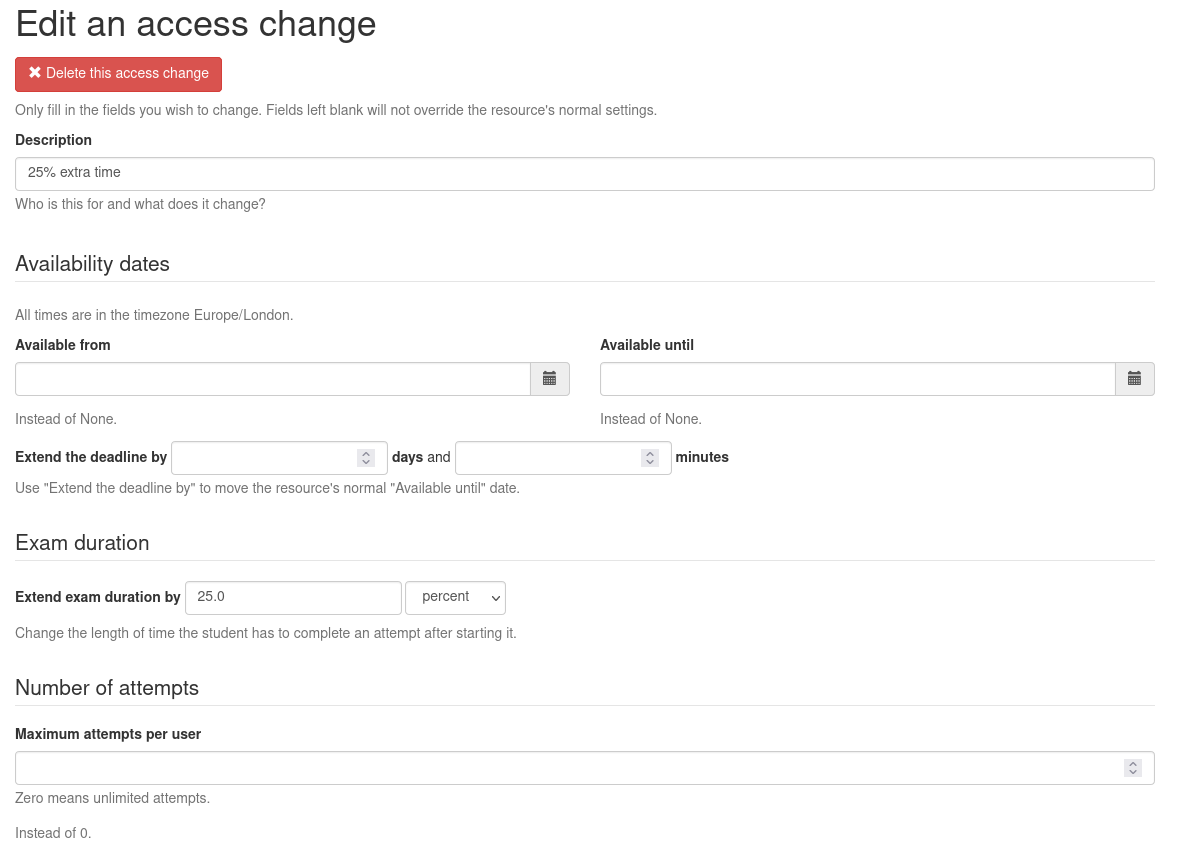The width and height of the screenshot is (1199, 849).
Task: Focus the Description text field
Action: click(x=584, y=173)
